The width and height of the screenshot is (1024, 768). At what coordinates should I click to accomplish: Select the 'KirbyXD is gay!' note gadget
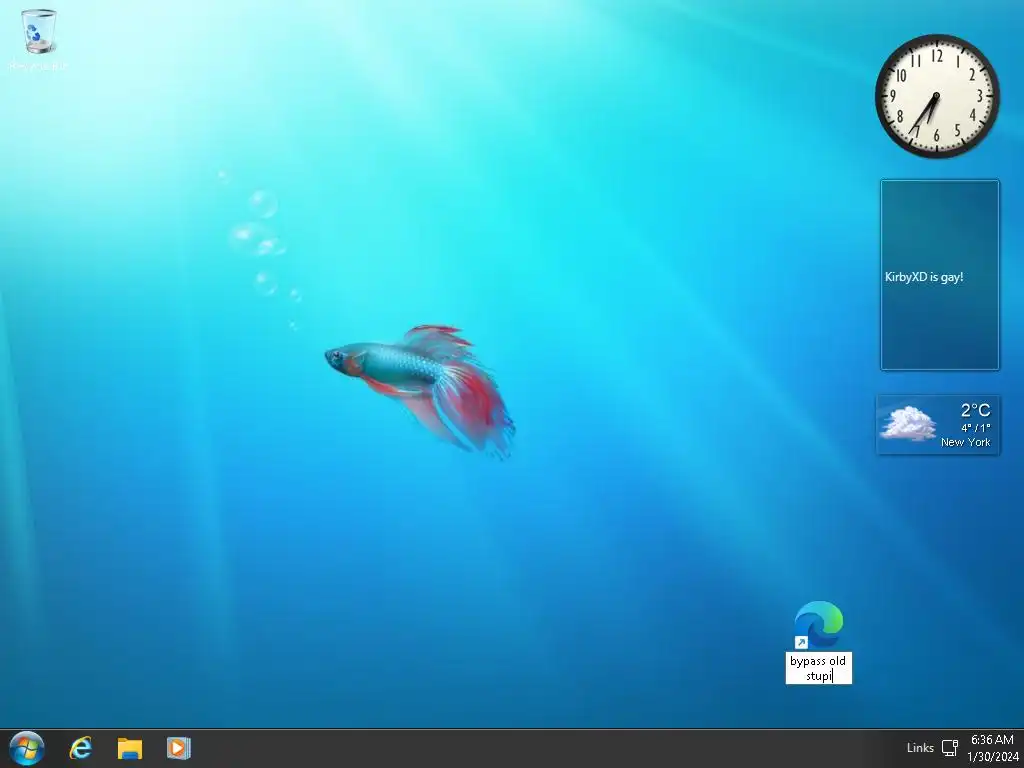[x=940, y=275]
